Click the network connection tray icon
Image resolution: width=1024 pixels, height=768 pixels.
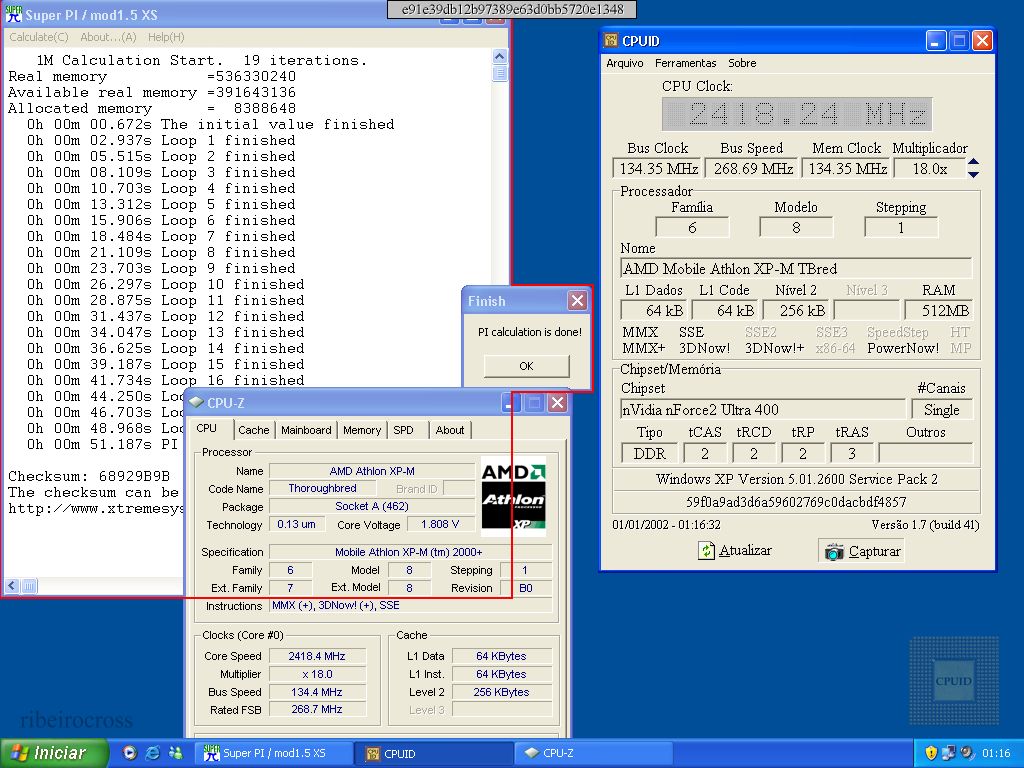point(949,753)
